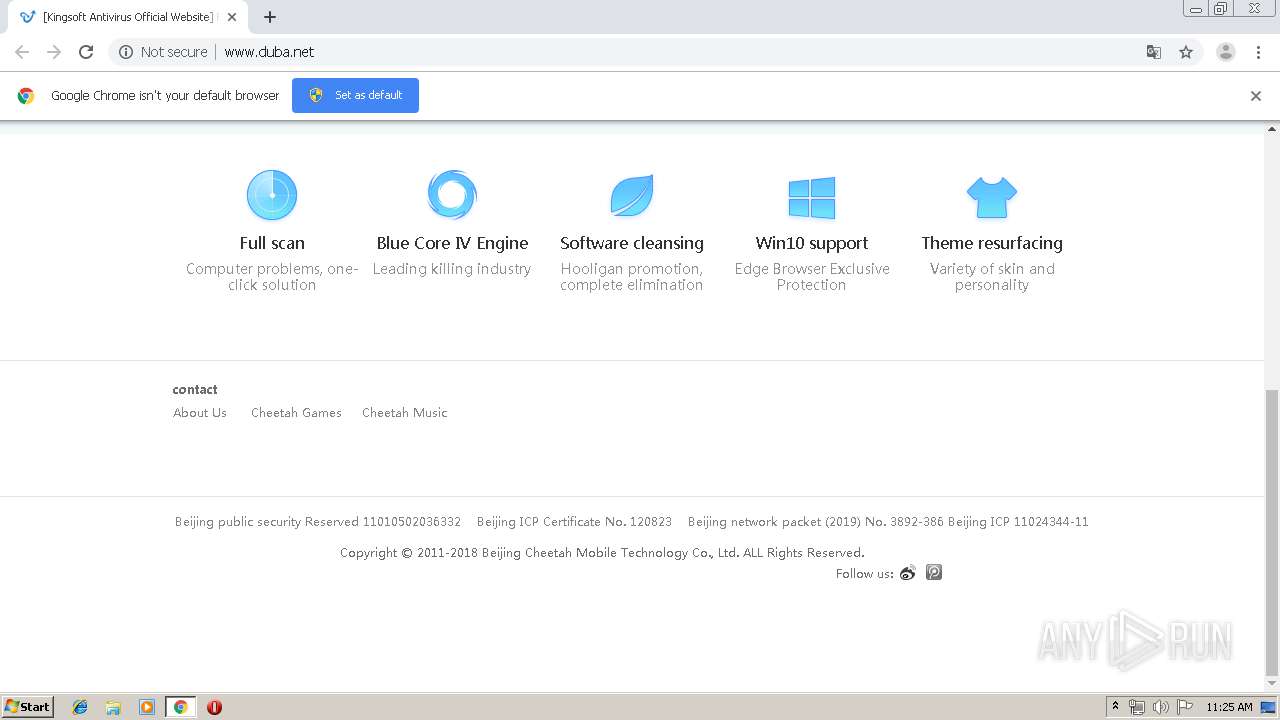Screen dimensions: 1280x720
Task: Select the Chrome taskbar button
Action: [180, 707]
